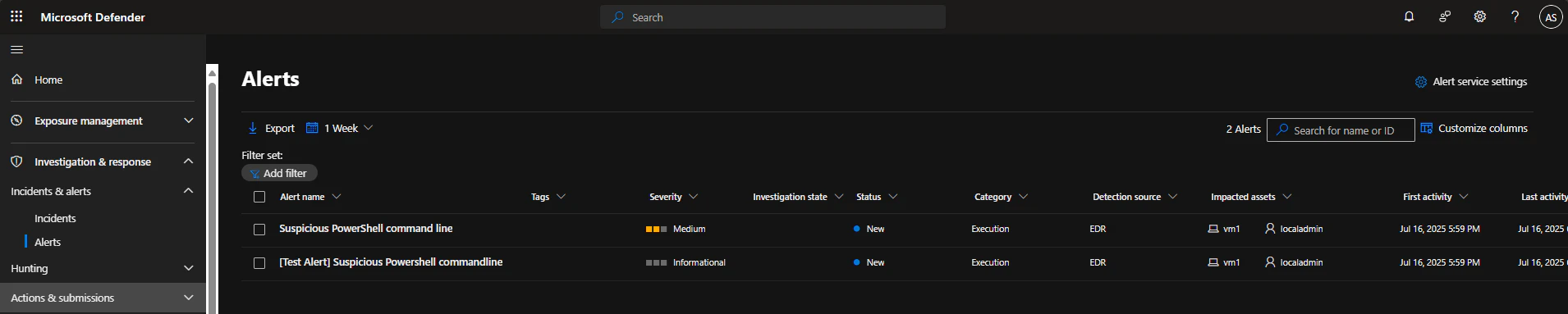The width and height of the screenshot is (1568, 314).
Task: Click the Exposure management icon
Action: [16, 121]
